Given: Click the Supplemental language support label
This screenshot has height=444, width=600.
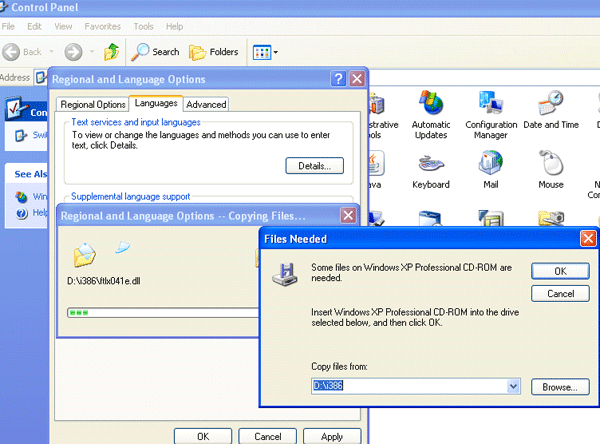Looking at the screenshot, I should (x=130, y=196).
